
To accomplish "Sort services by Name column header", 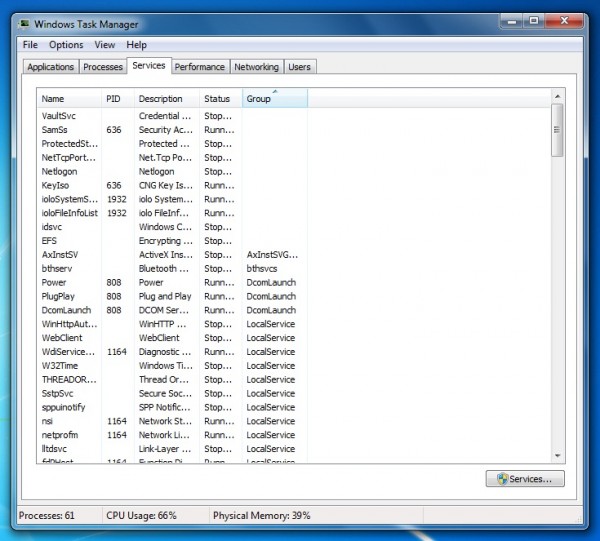I will 69,99.
